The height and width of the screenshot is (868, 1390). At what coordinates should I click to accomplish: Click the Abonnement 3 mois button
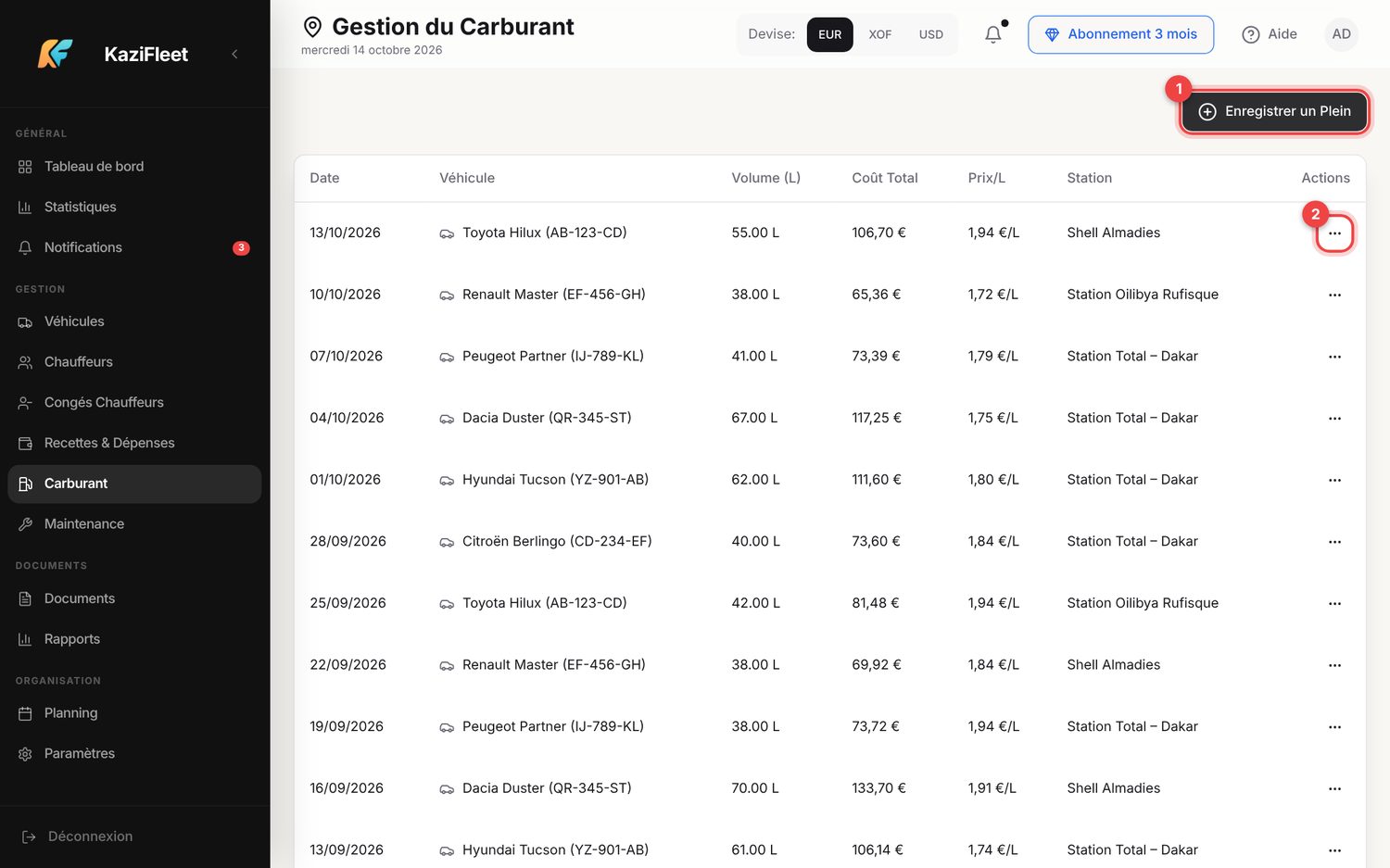point(1120,34)
